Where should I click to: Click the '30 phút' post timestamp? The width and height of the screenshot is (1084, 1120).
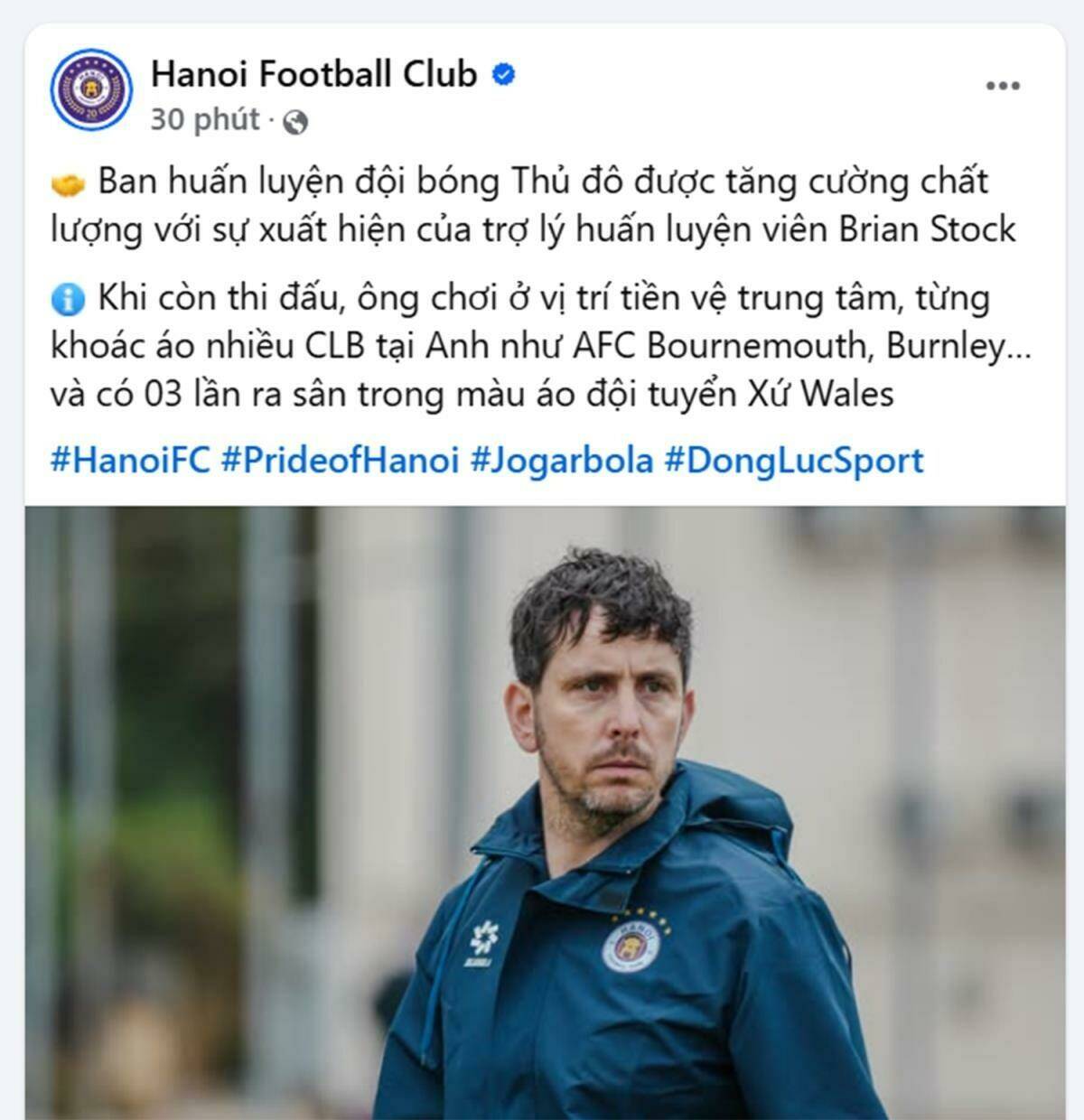point(205,119)
